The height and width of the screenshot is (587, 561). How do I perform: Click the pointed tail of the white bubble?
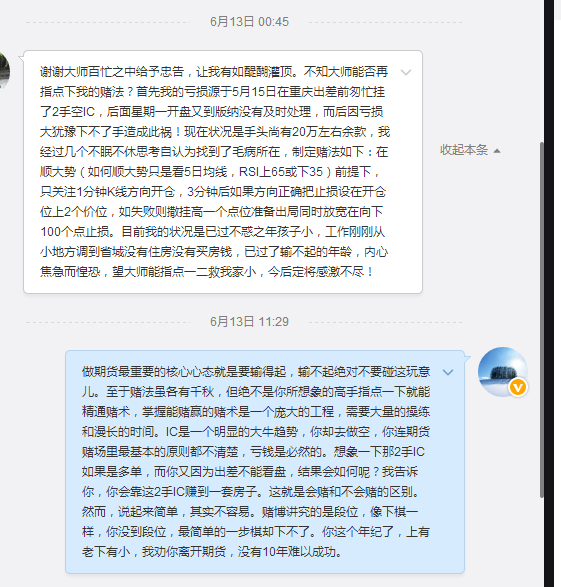tap(21, 57)
